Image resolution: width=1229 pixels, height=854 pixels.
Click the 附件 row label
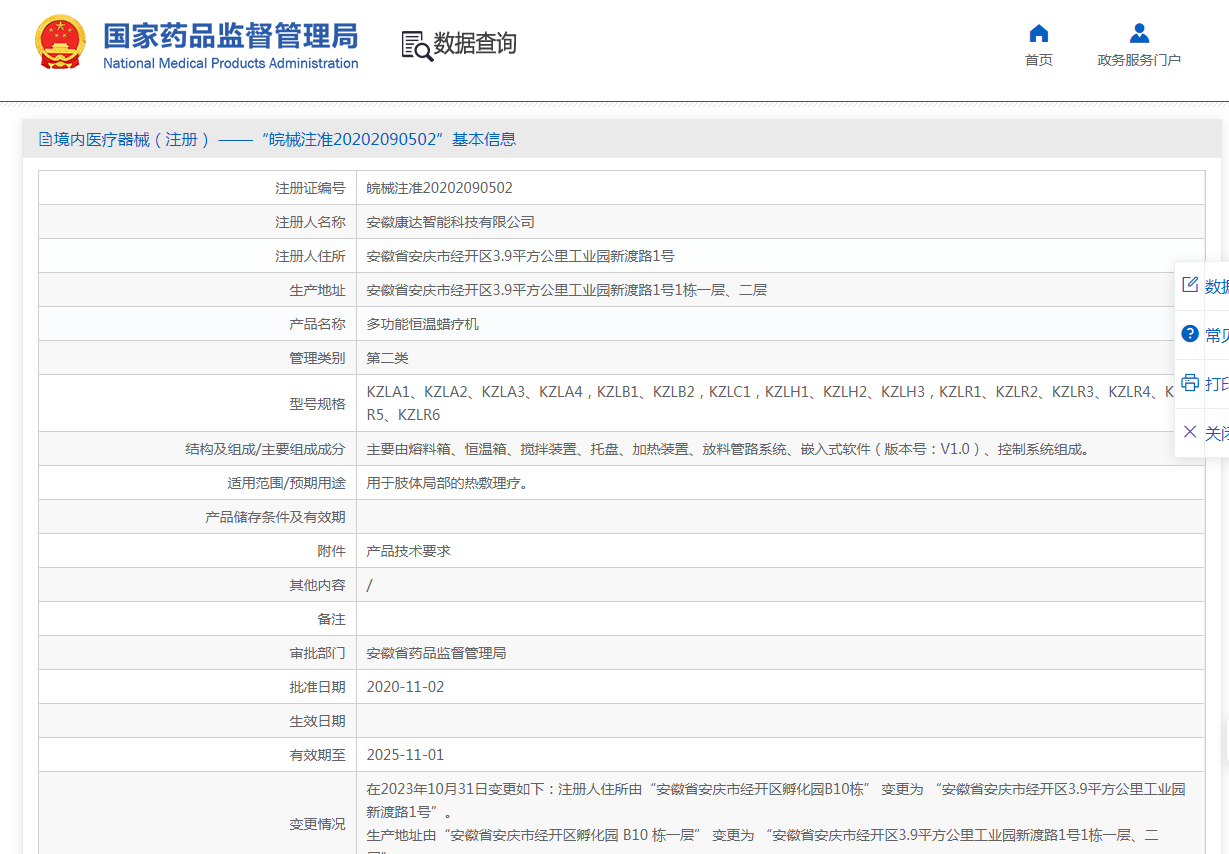click(331, 551)
